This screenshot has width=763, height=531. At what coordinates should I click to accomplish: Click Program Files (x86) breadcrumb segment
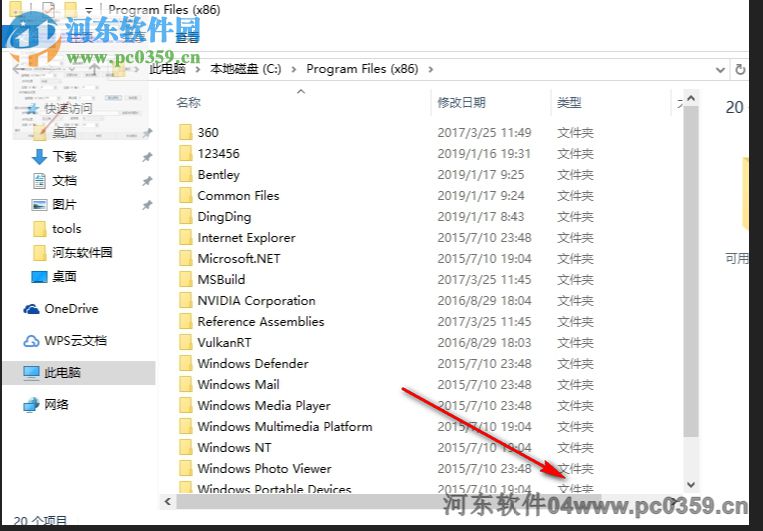coord(363,69)
